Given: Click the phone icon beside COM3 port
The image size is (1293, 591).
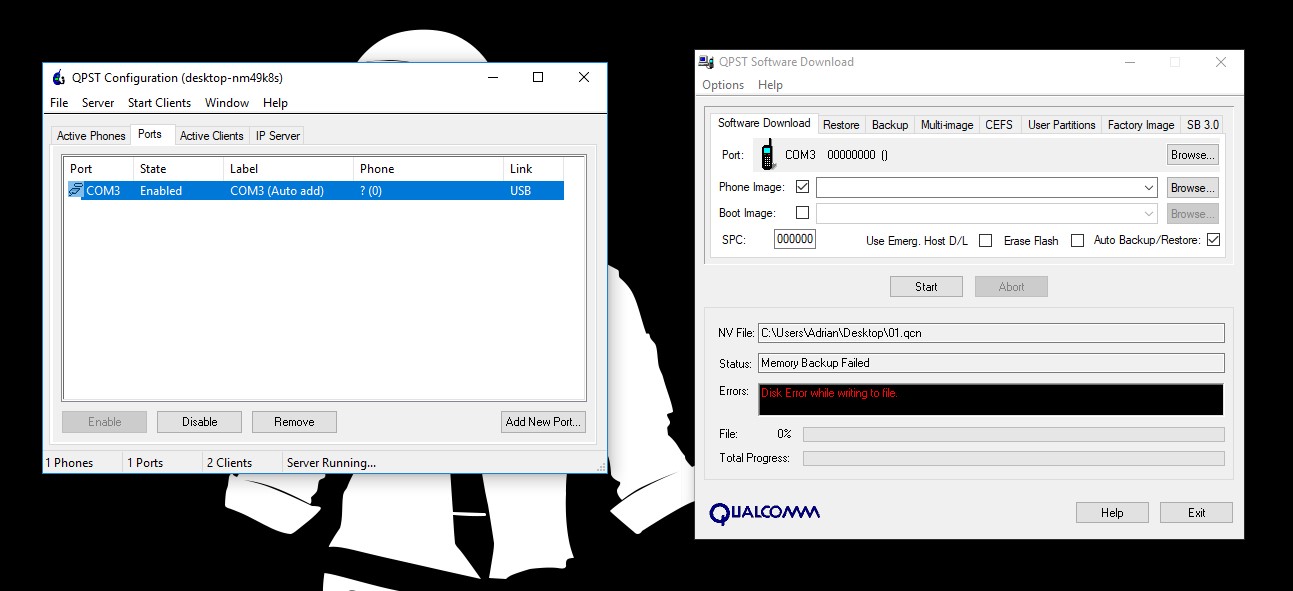Looking at the screenshot, I should click(767, 155).
